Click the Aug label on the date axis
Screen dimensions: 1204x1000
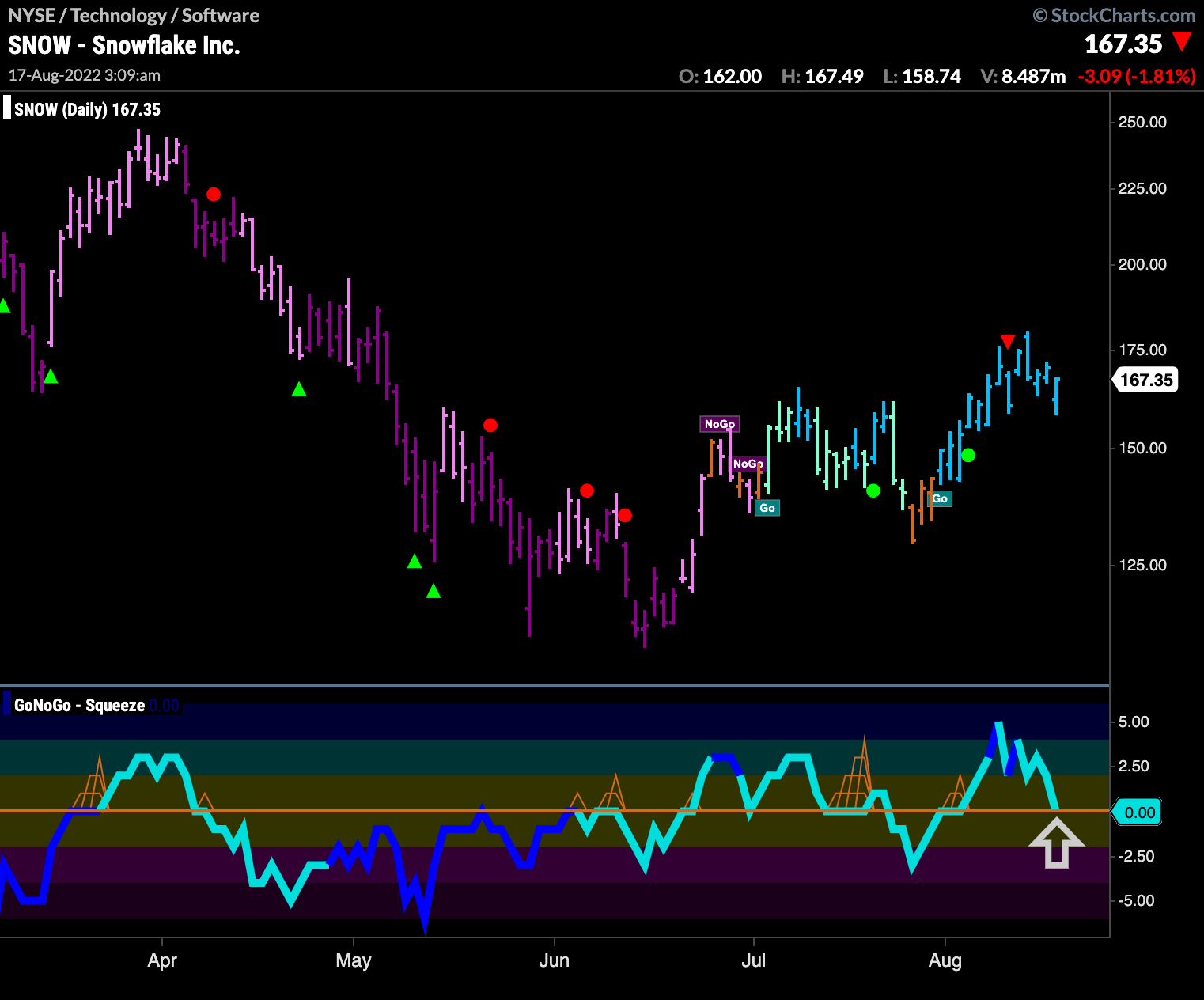tap(945, 960)
